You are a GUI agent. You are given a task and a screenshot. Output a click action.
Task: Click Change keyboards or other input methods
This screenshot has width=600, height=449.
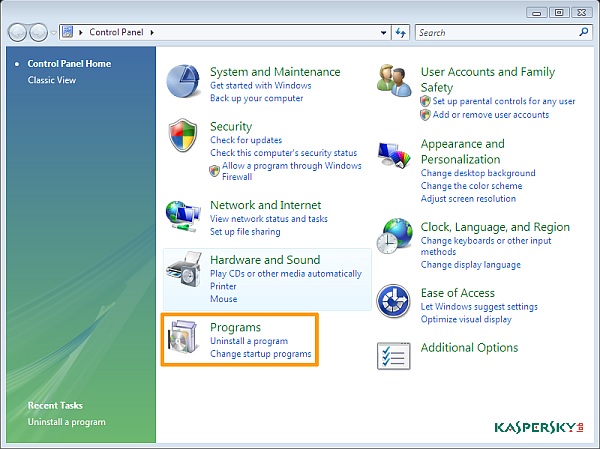tap(486, 246)
